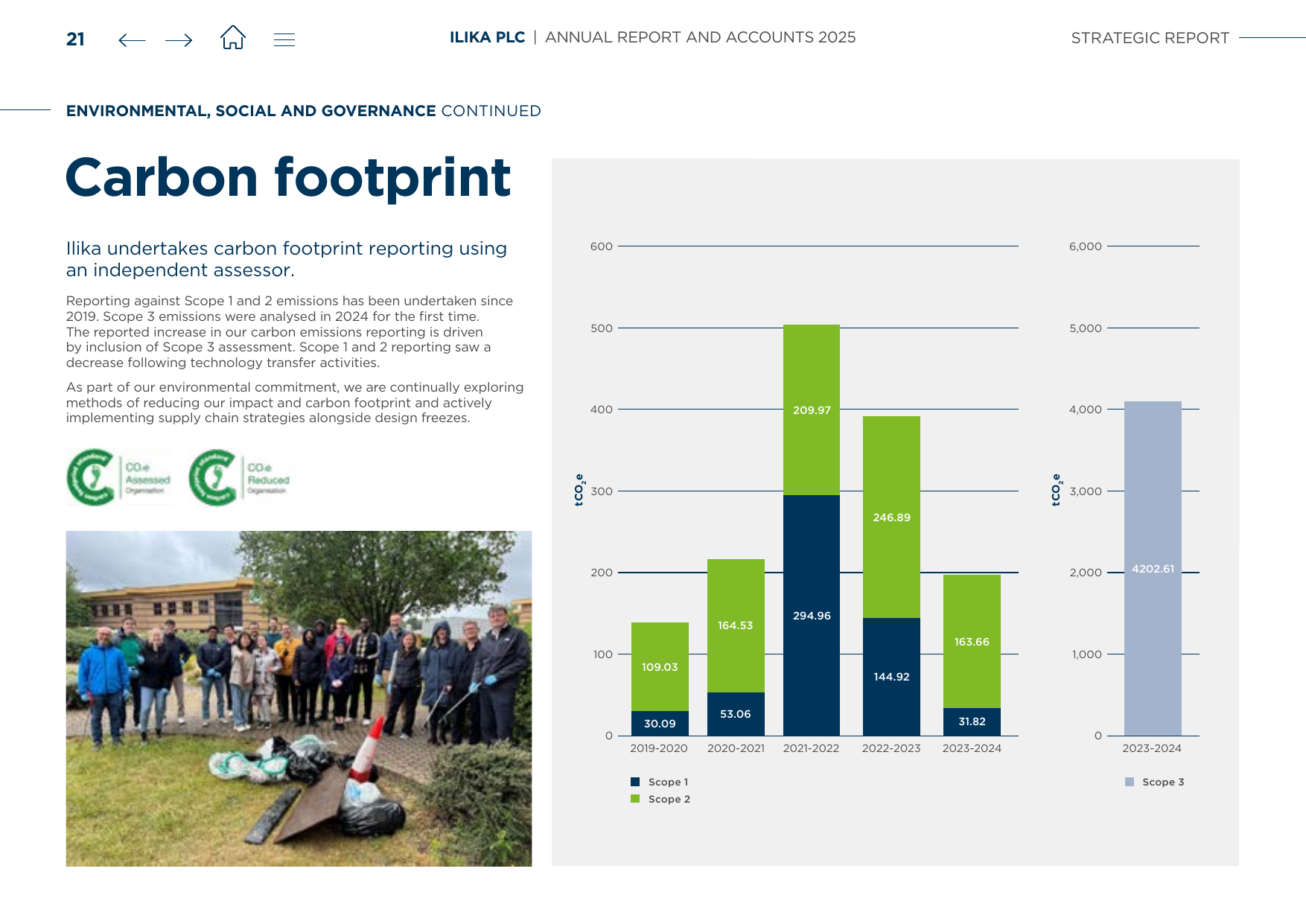Screen dimensions: 1306x924
Task: Click the 109.03 bar value
Action: pyautogui.click(x=660, y=667)
